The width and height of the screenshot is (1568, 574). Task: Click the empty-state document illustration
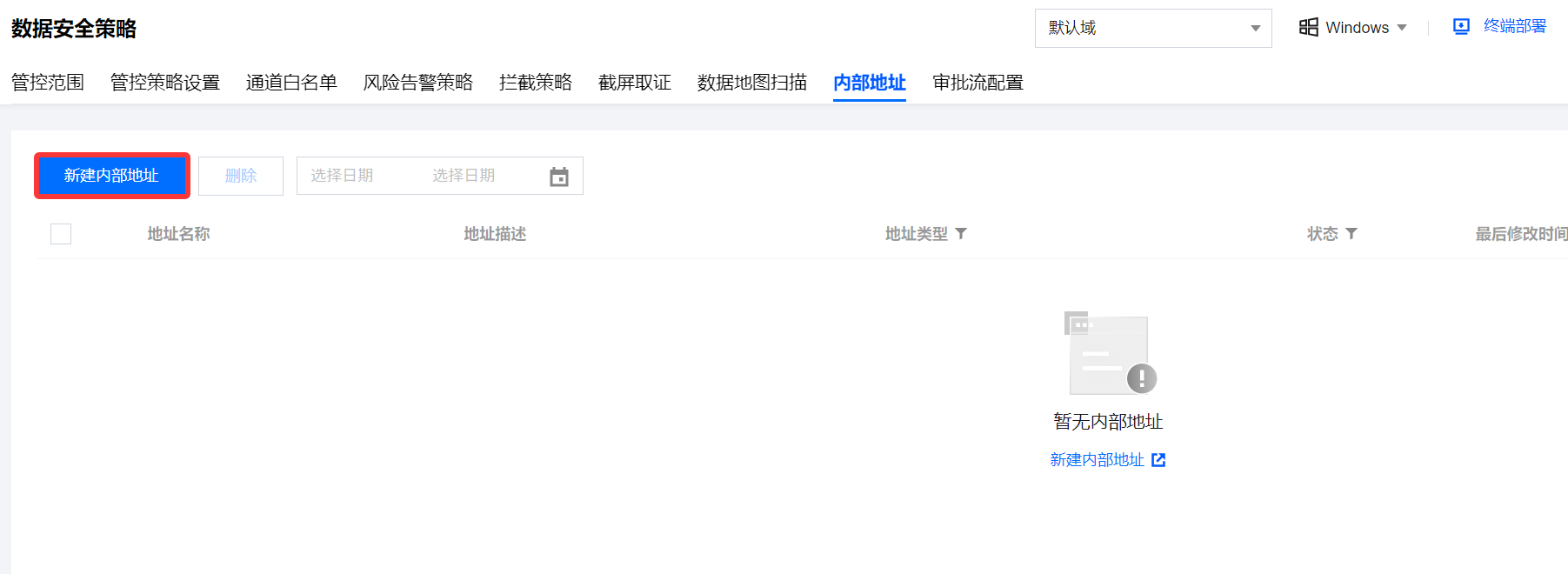[1111, 353]
